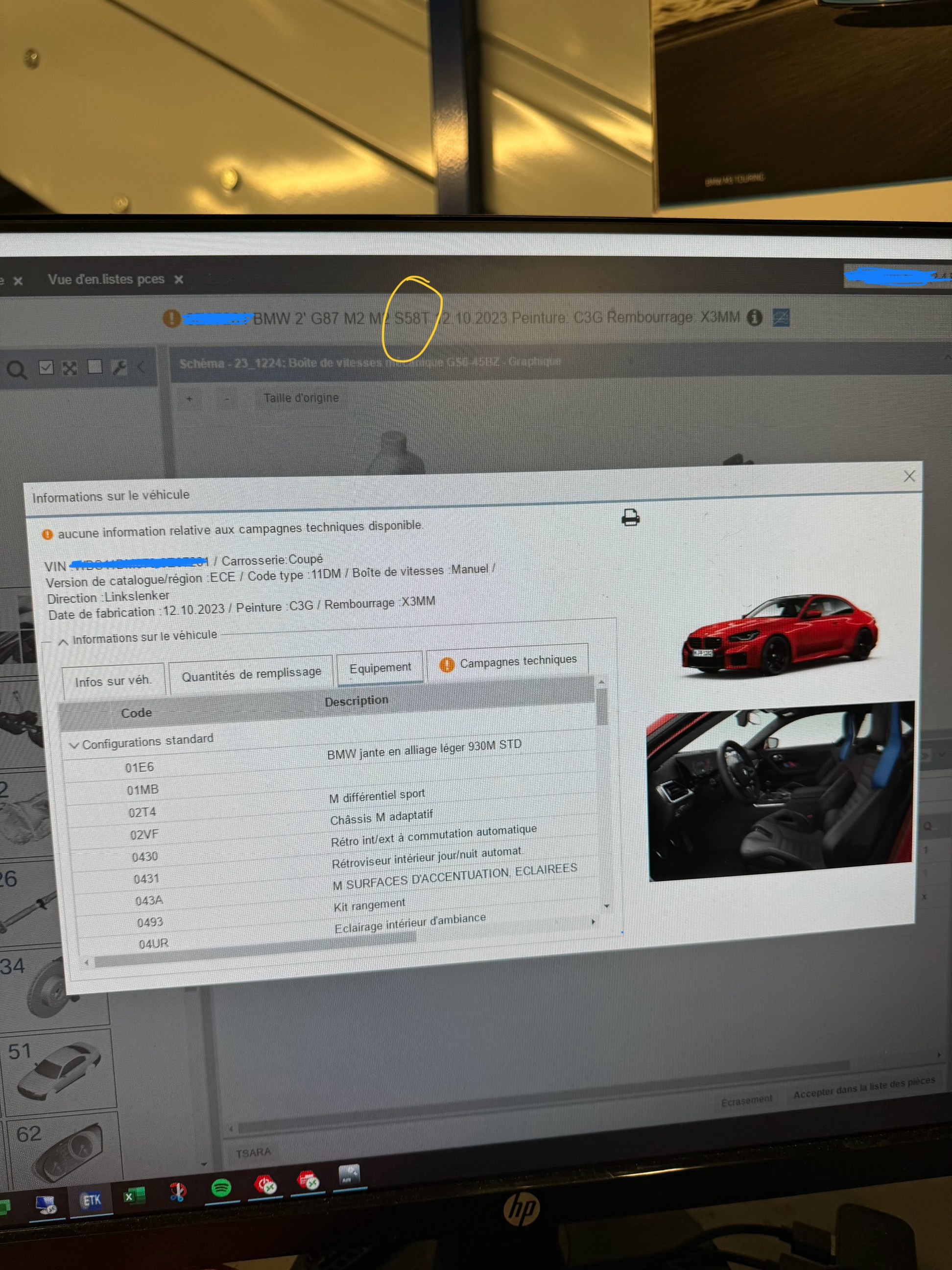Open vehicle info with the info icon

click(755, 317)
